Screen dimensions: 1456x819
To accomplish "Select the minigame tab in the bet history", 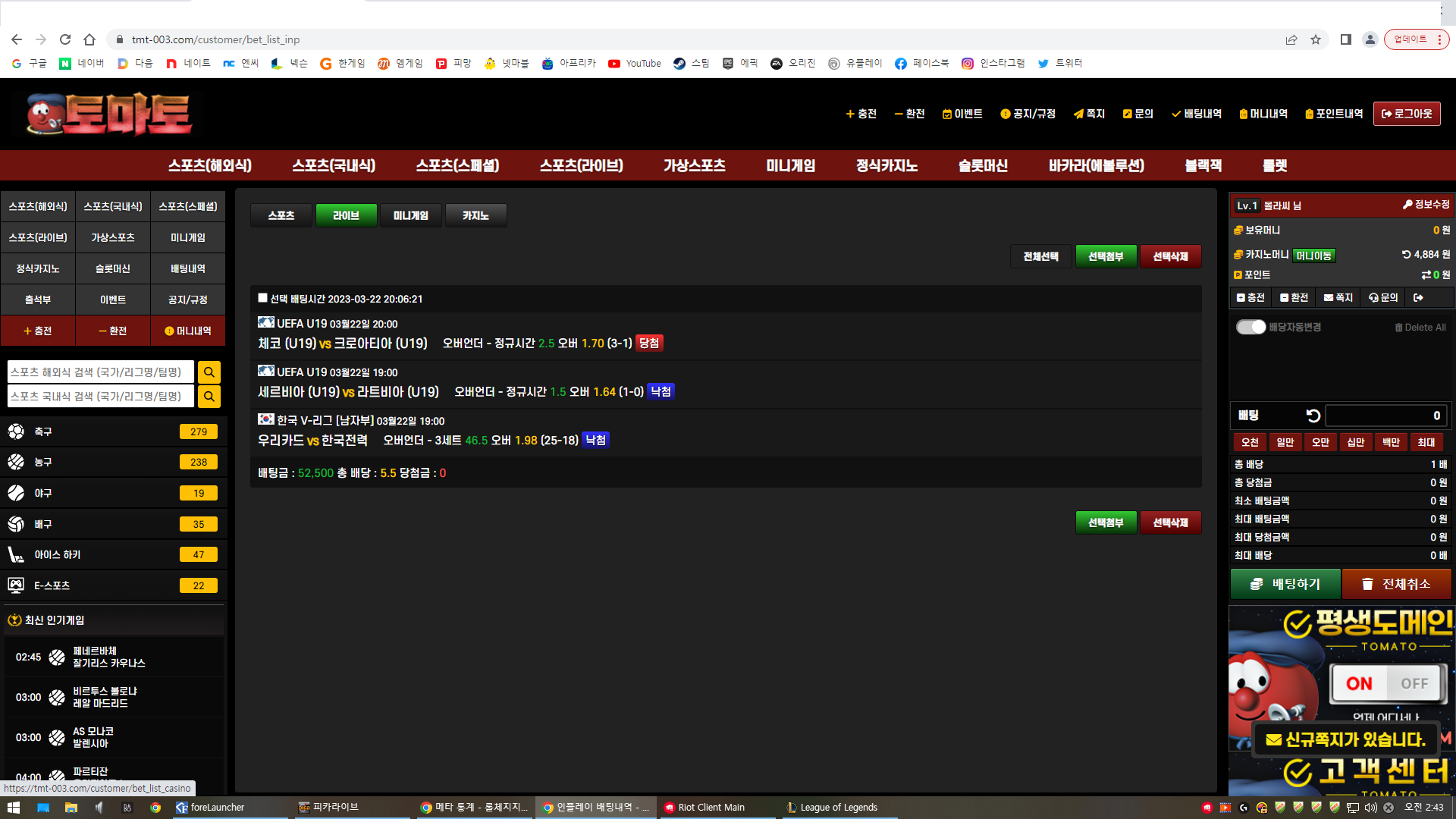I will click(x=411, y=215).
